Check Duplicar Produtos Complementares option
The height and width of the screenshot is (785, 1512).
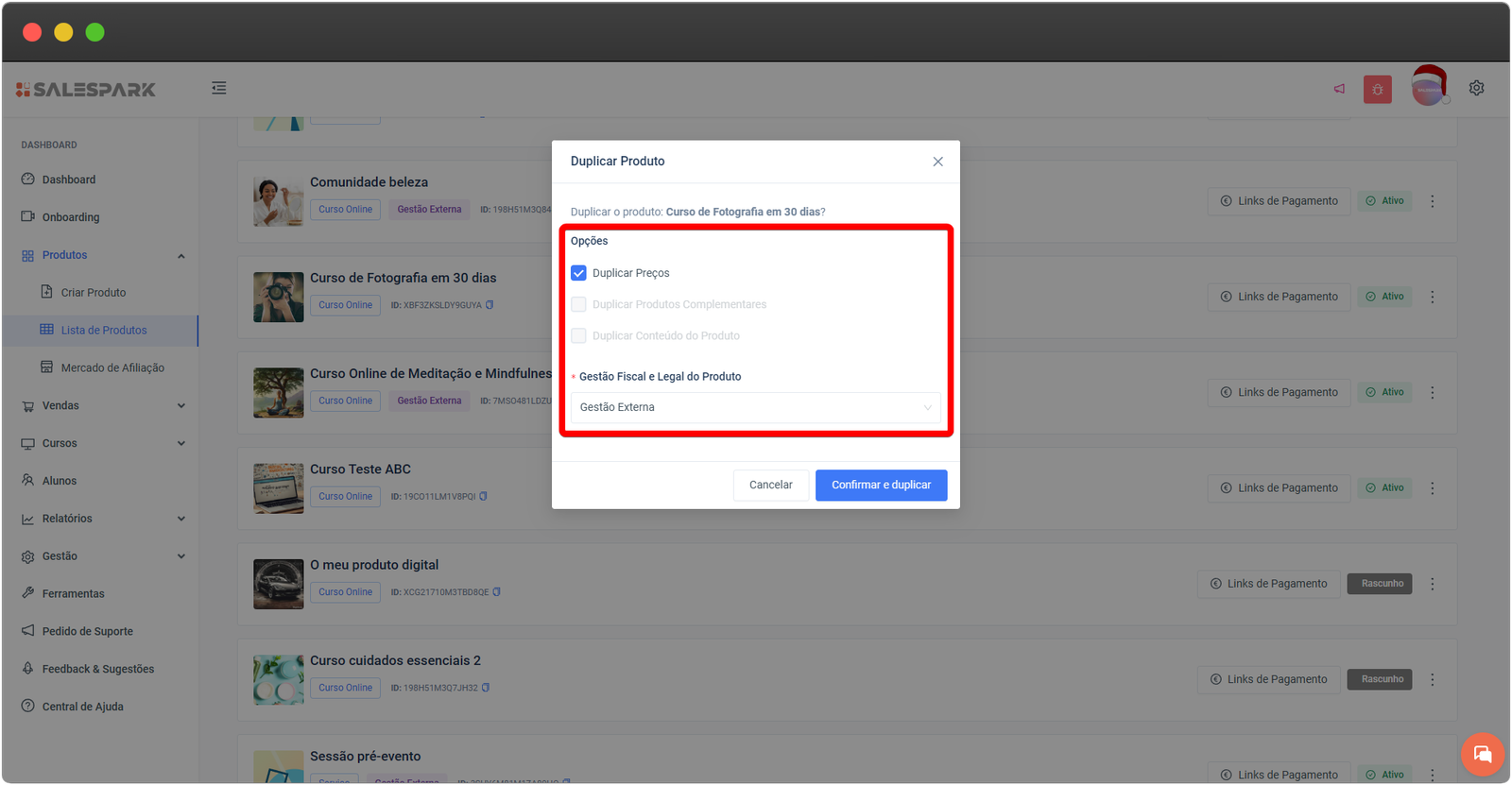click(578, 304)
